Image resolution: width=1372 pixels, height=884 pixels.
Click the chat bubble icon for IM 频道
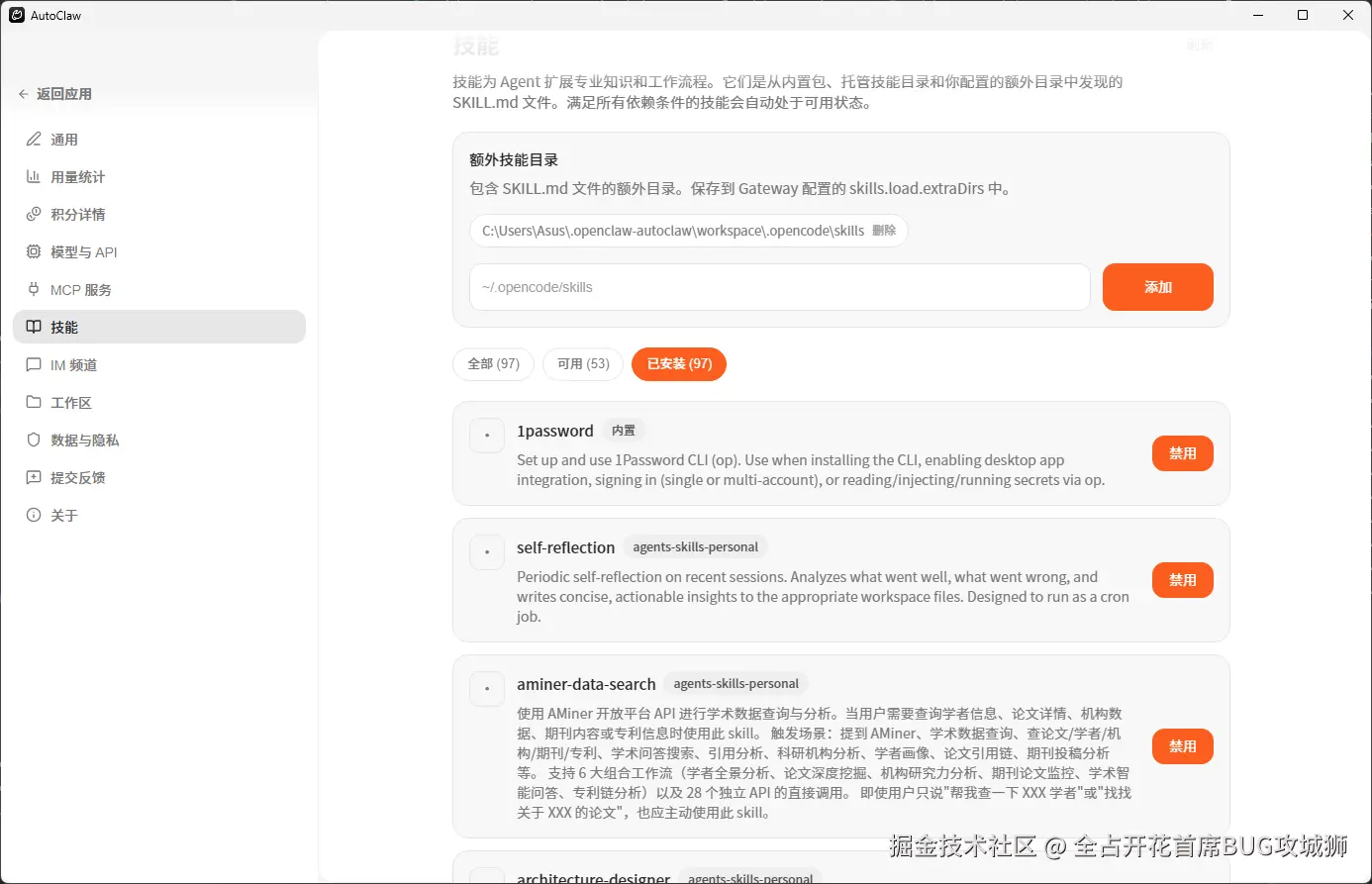(34, 365)
